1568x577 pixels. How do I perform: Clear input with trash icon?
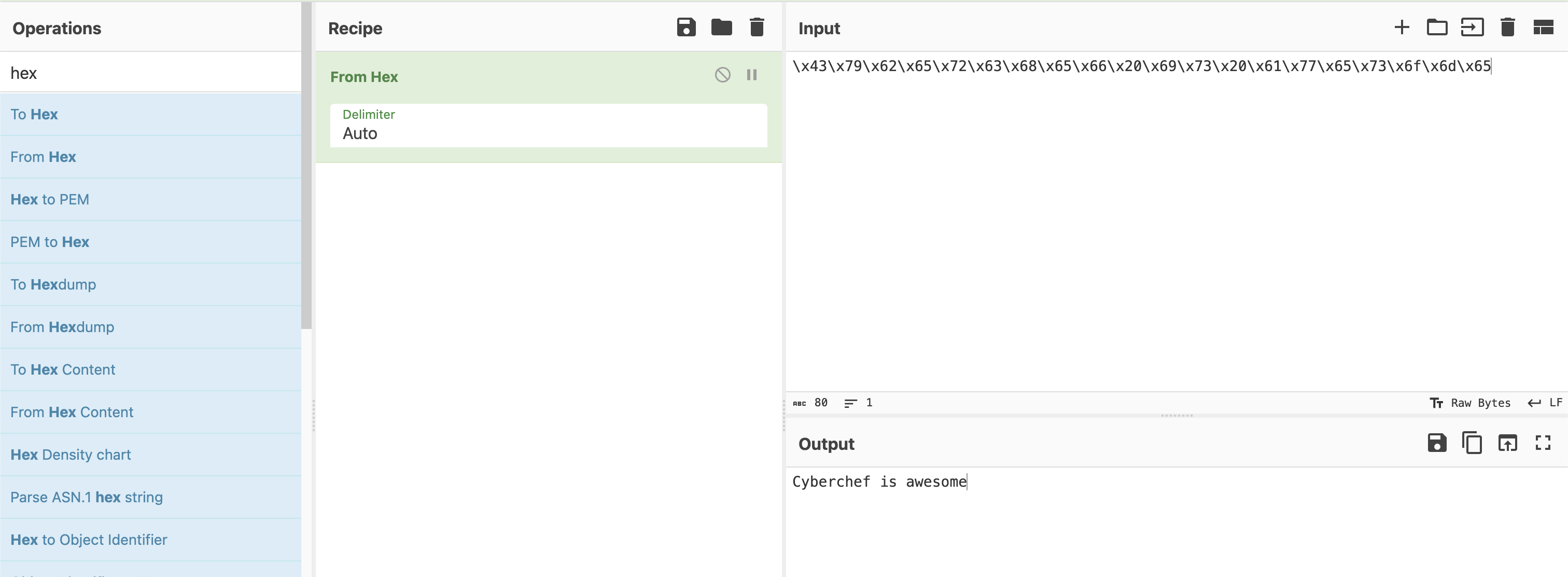tap(1507, 28)
